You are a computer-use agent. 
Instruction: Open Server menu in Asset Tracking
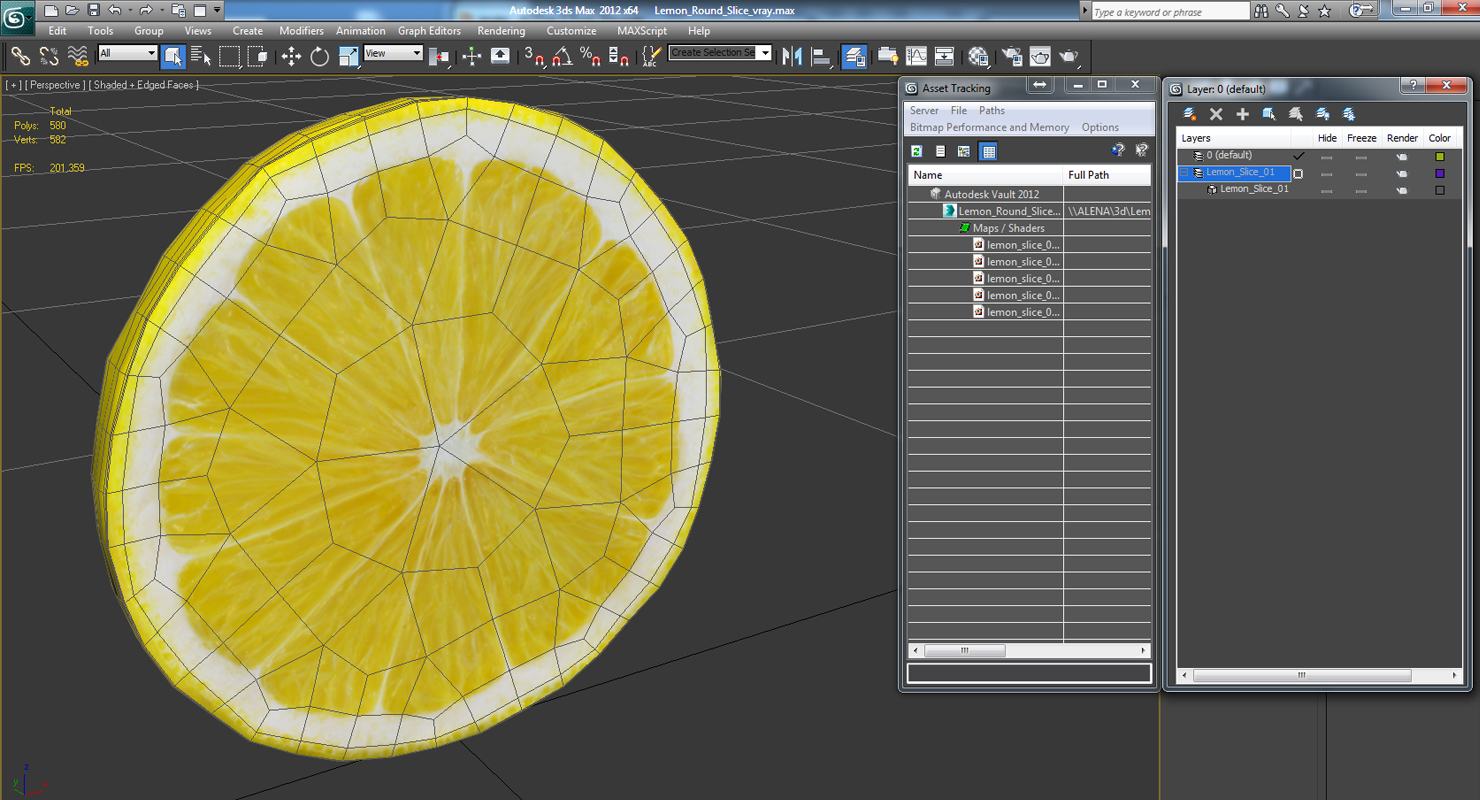[924, 111]
